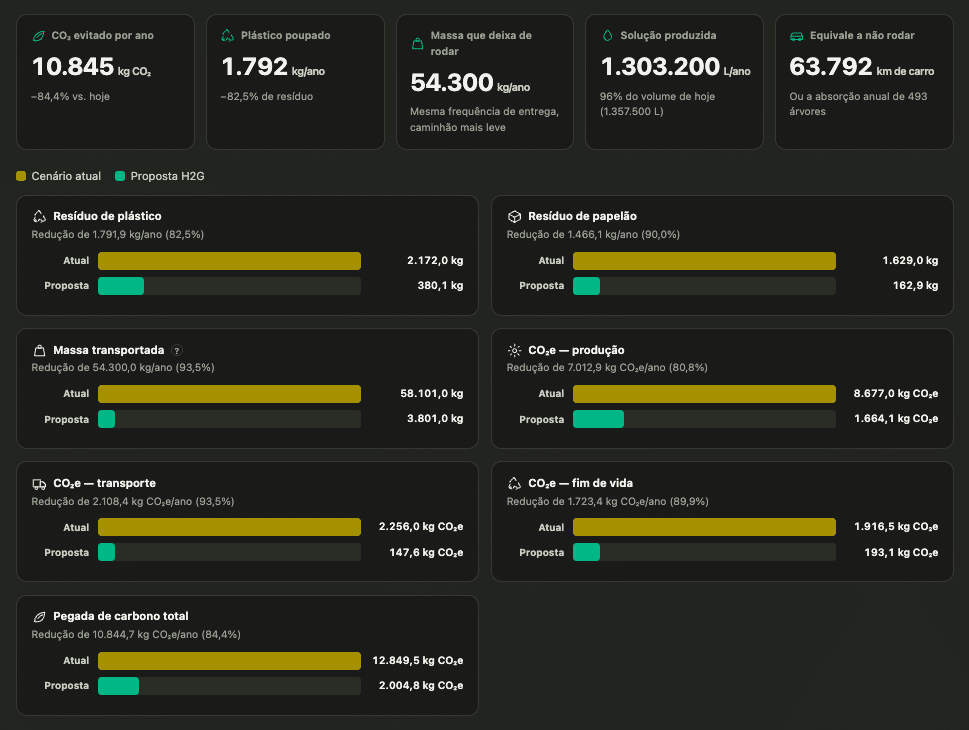Click the Atual bar in CO₂e — transporte
This screenshot has height=730, width=969.
229,527
